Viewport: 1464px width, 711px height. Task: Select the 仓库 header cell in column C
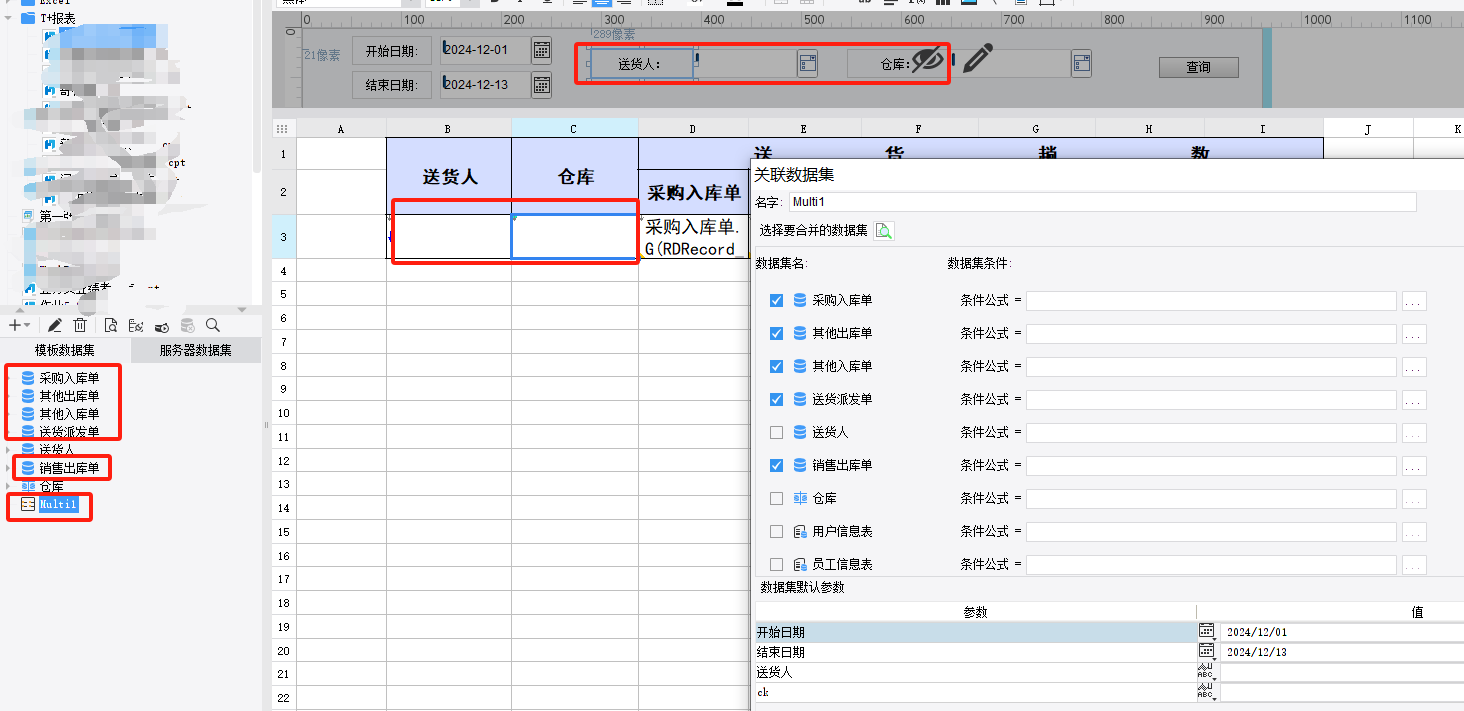pos(575,176)
